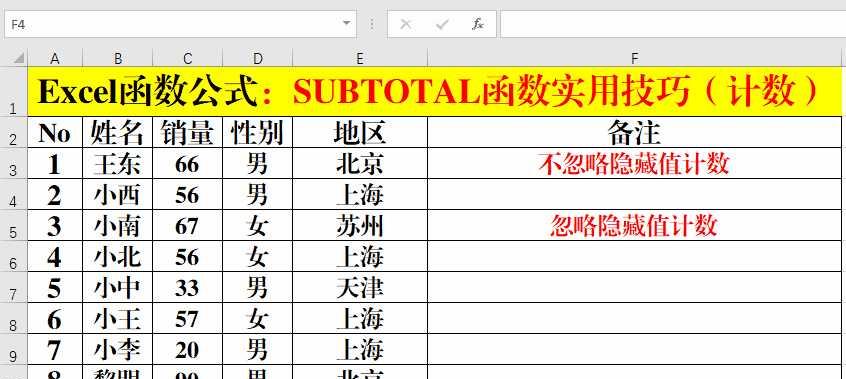Image resolution: width=846 pixels, height=379 pixels.
Task: Click the Name Box showing F4
Action: tap(180, 24)
